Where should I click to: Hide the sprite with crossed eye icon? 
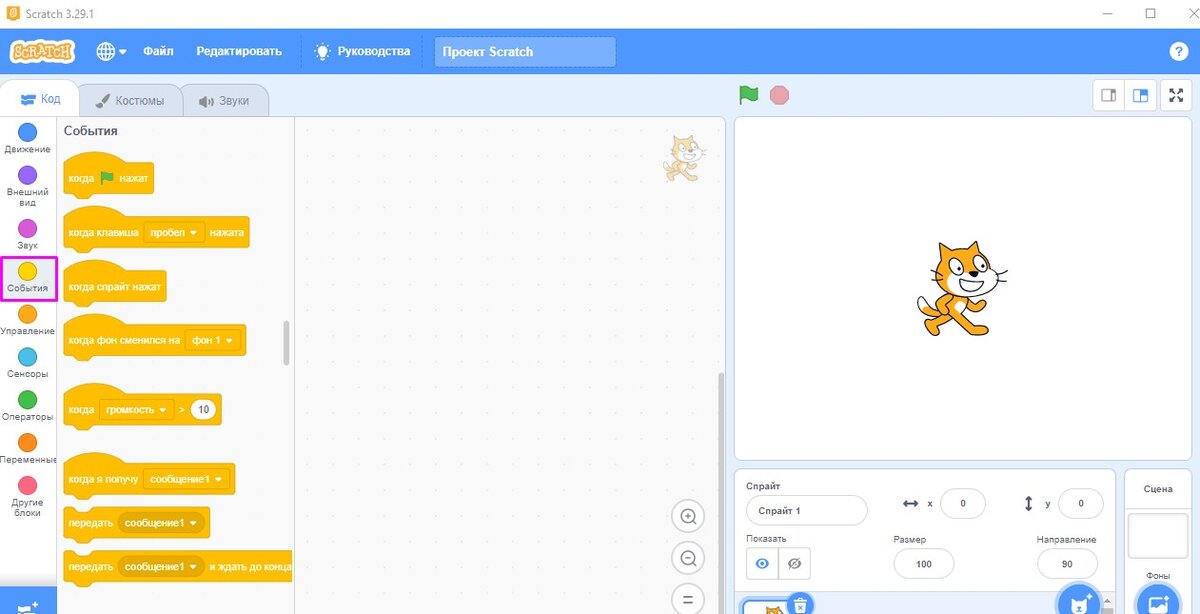pos(794,564)
